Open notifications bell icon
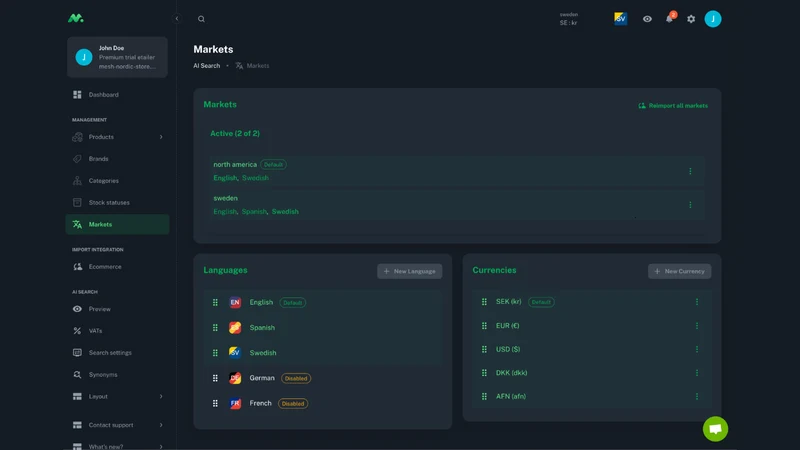The width and height of the screenshot is (800, 450). point(669,19)
